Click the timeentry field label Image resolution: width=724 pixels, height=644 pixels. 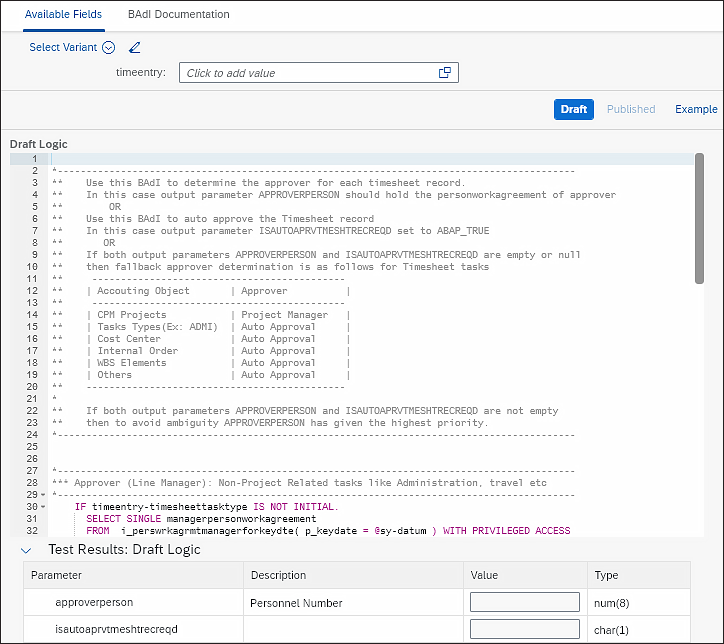[140, 72]
